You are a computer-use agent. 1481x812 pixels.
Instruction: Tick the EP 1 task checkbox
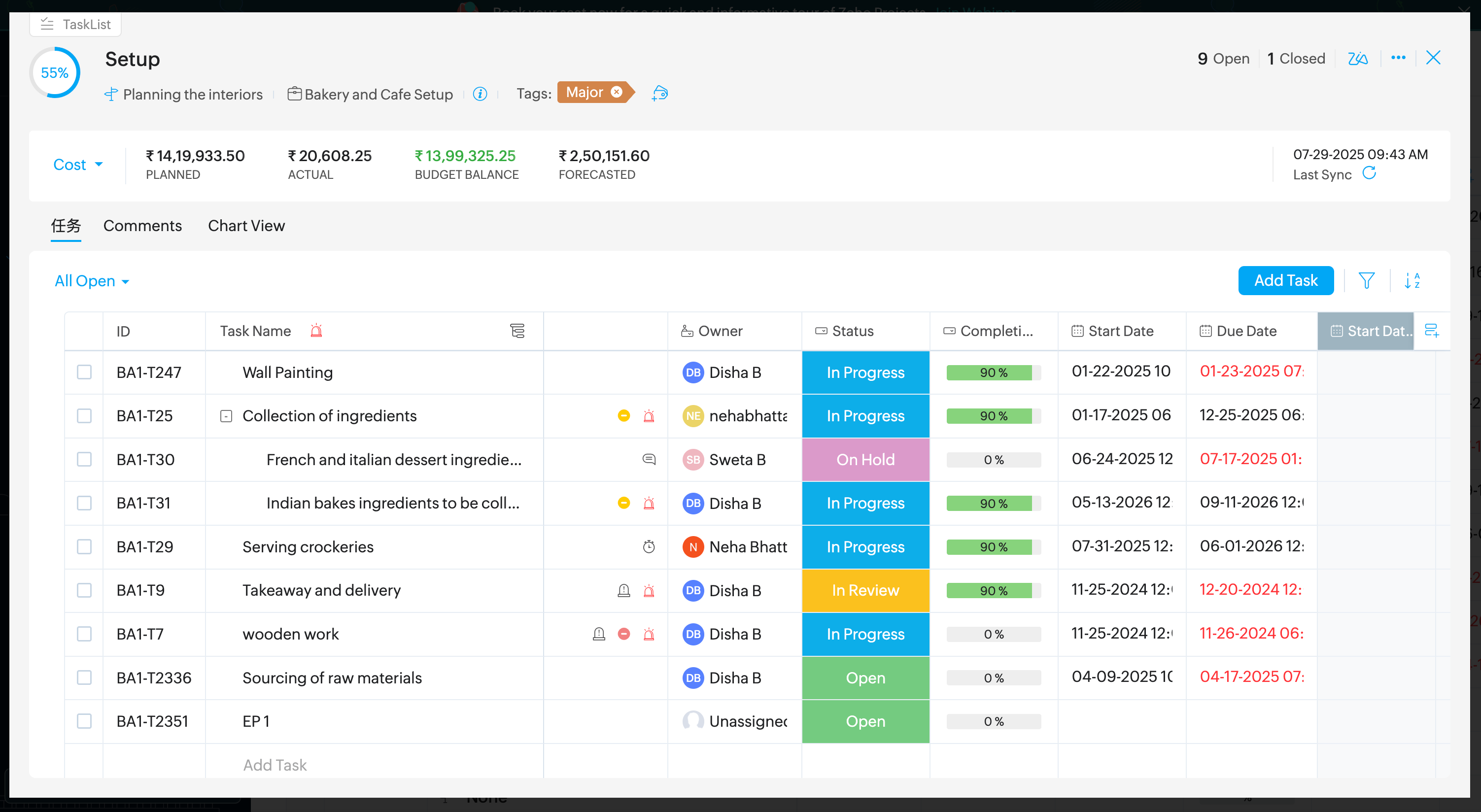pos(84,721)
